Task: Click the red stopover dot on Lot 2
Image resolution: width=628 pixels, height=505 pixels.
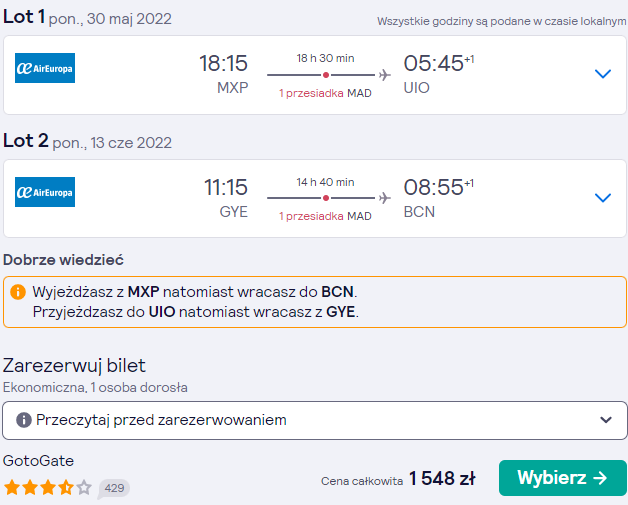Action: click(x=326, y=198)
